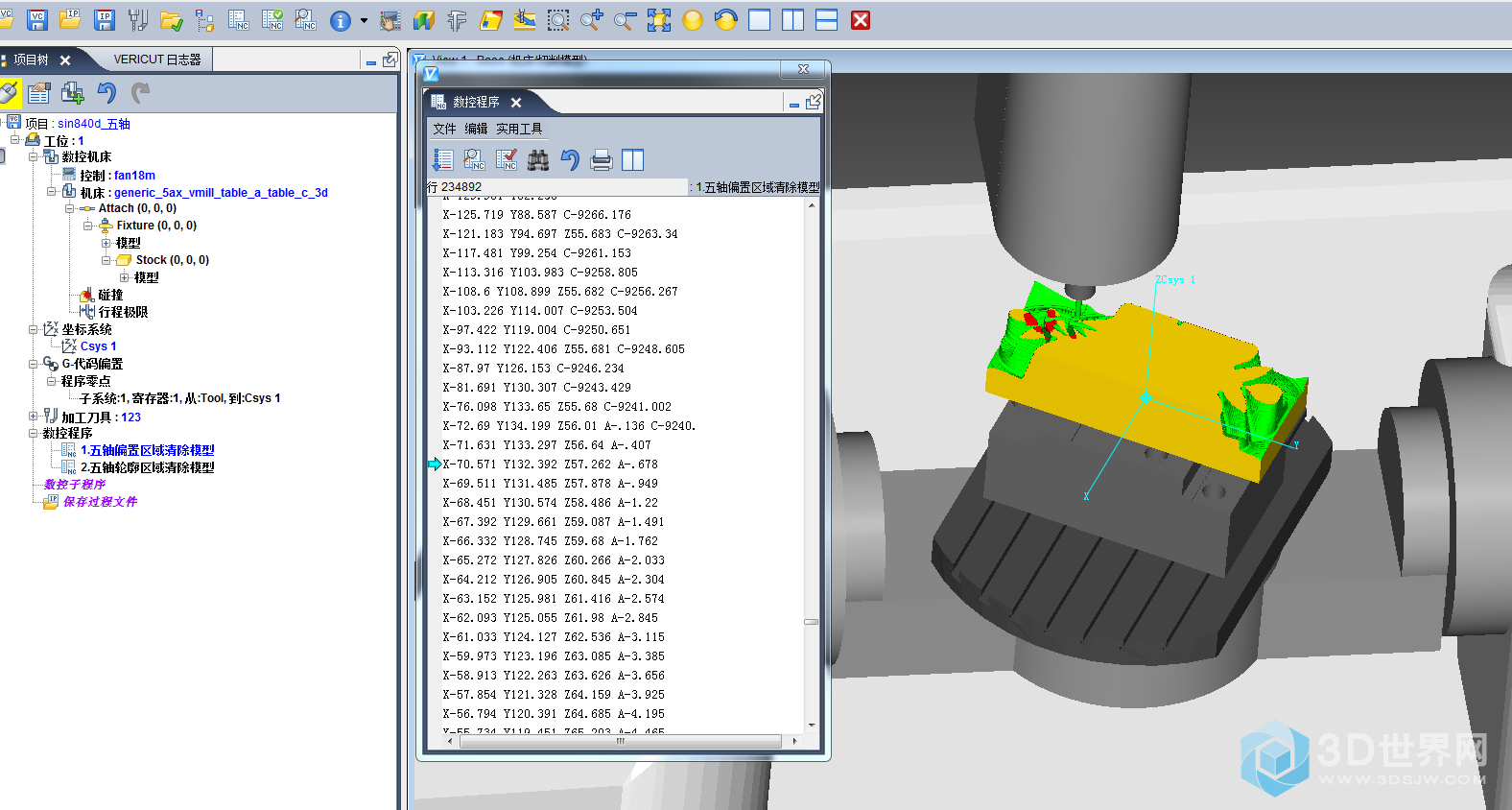Click the printer icon in NC program panel
1512x810 pixels.
[x=602, y=160]
